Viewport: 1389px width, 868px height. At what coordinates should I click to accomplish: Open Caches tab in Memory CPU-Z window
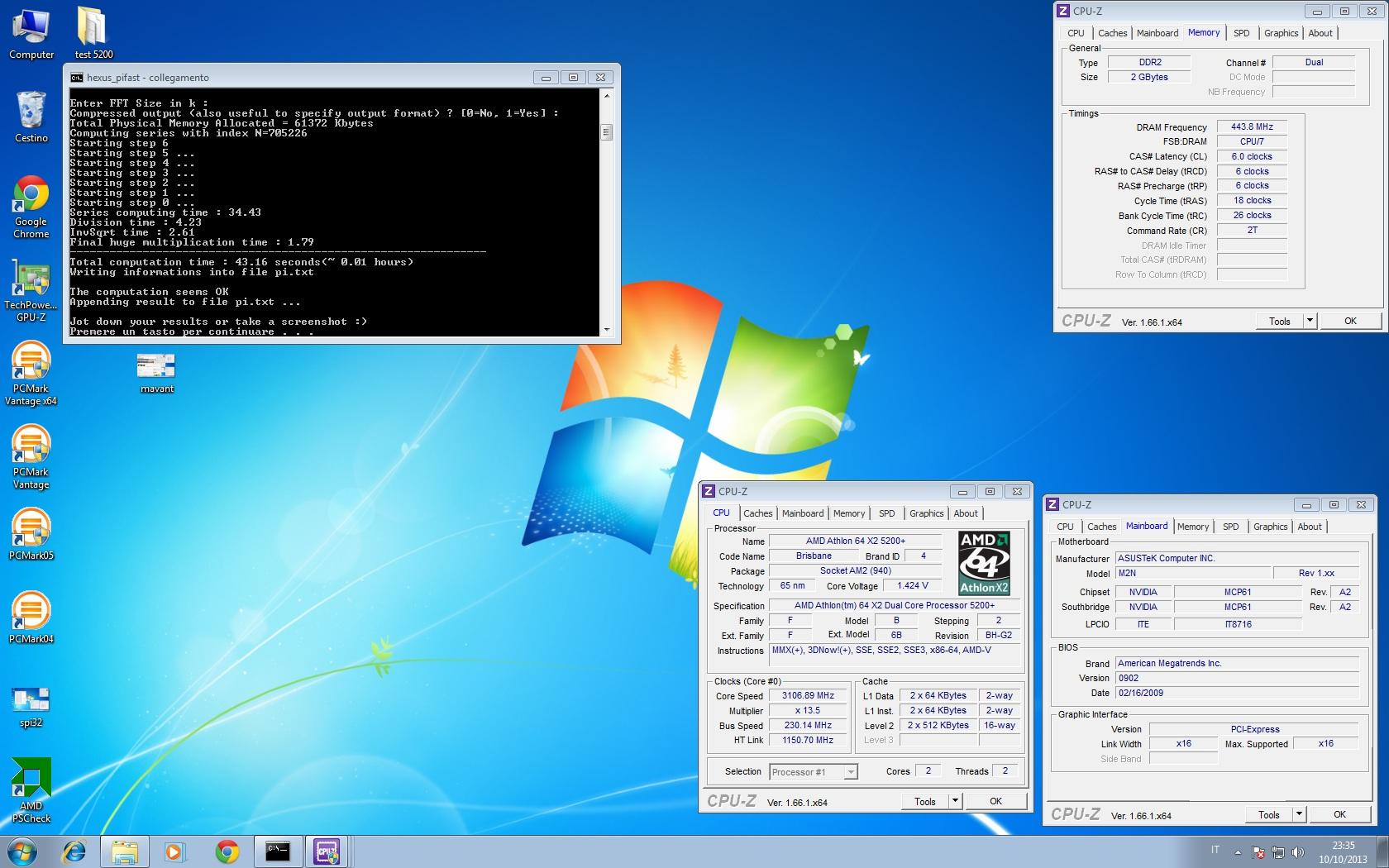[x=1112, y=33]
